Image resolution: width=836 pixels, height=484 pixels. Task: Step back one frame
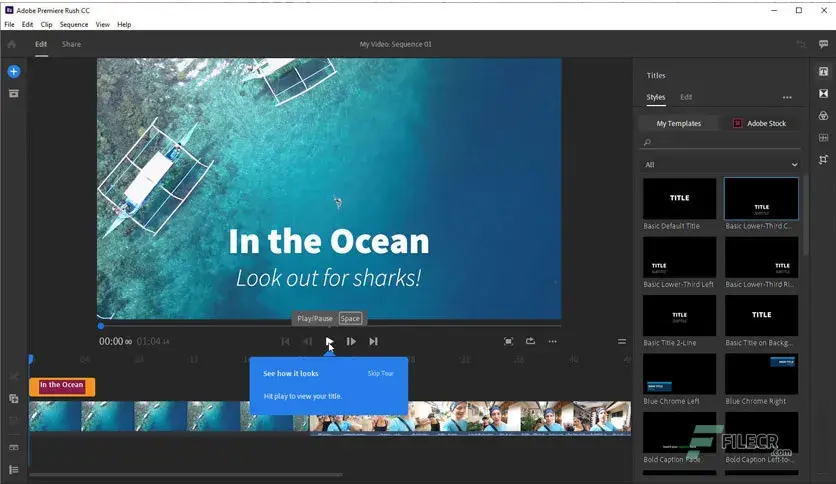[x=308, y=341]
